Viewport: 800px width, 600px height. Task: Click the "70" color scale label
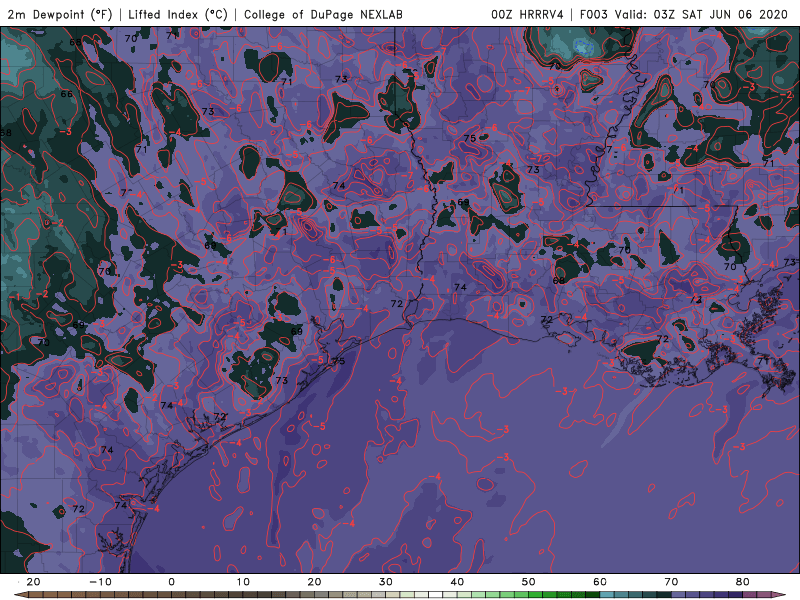pyautogui.click(x=671, y=582)
